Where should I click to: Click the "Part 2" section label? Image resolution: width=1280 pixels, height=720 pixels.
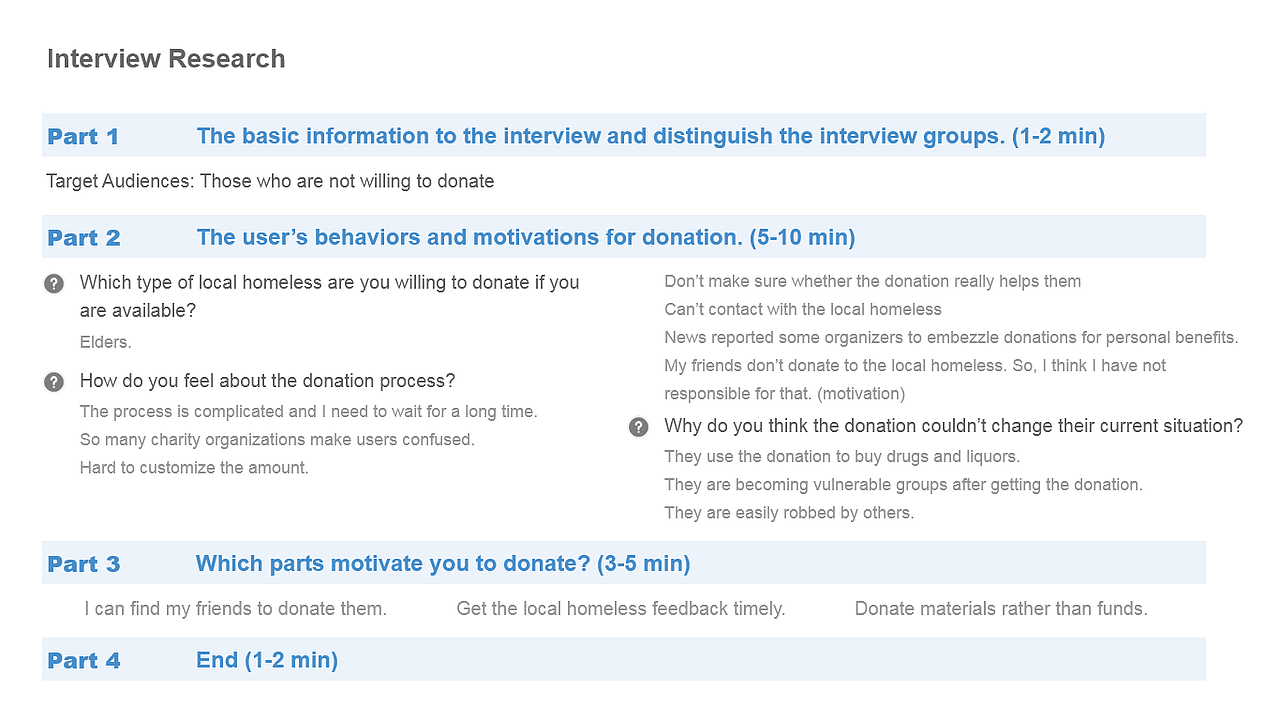(84, 238)
